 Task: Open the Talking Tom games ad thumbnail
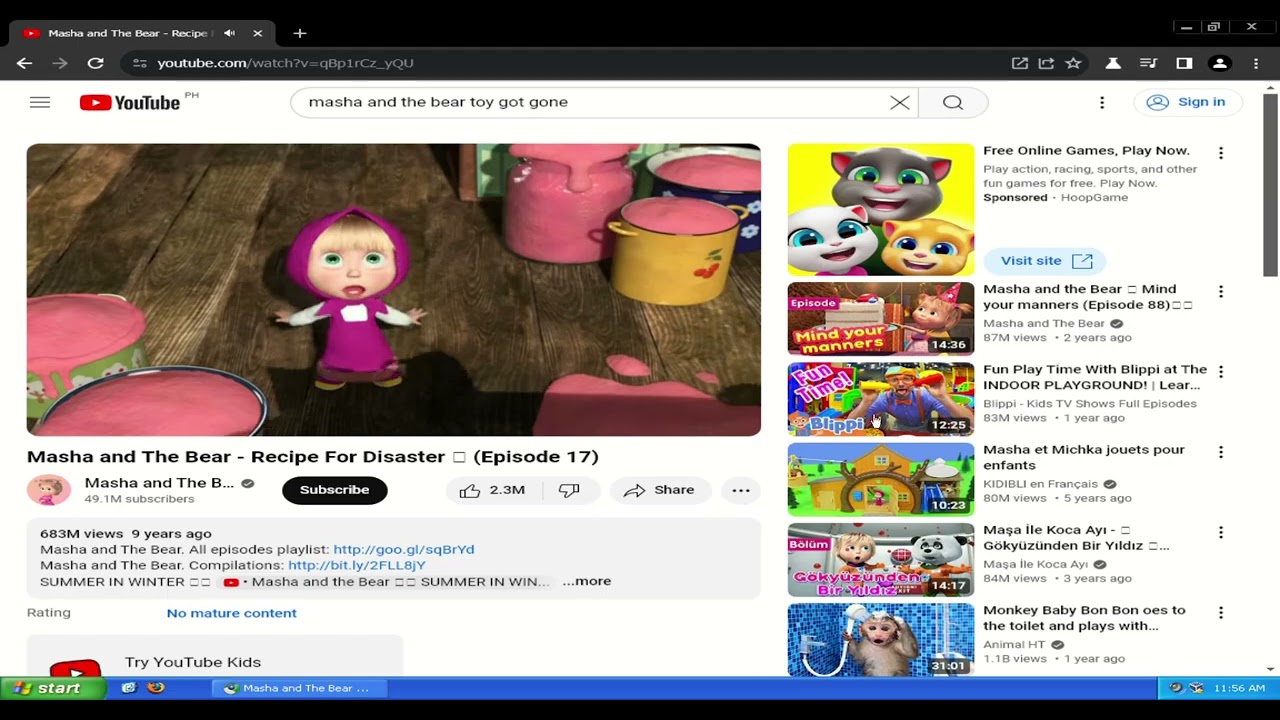(x=881, y=210)
